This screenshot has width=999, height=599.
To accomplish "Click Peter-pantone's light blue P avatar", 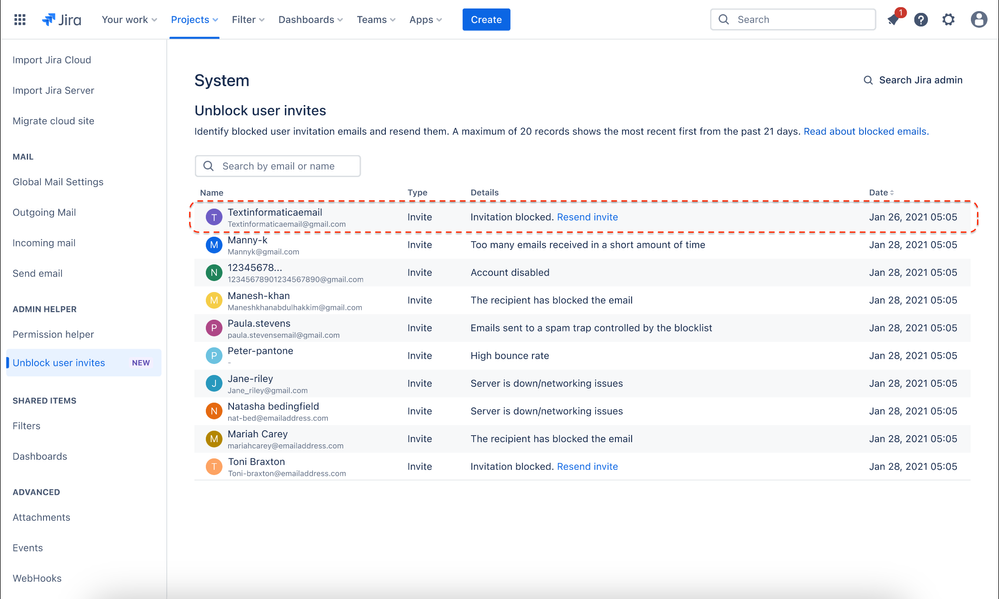I will pos(213,356).
